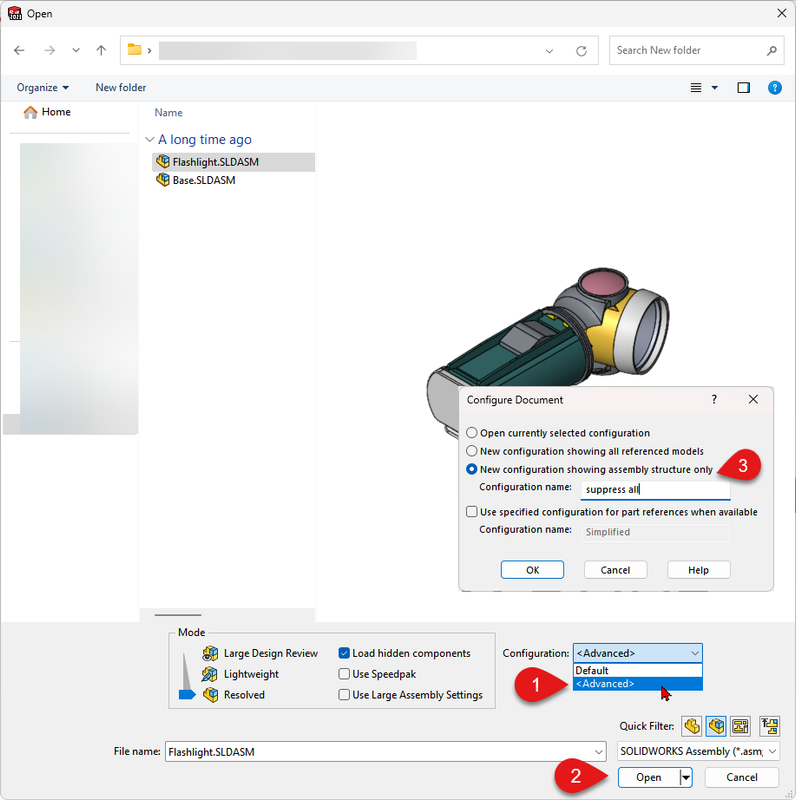Open the file type SOLIDWORKS Assembly dropdown

699,752
